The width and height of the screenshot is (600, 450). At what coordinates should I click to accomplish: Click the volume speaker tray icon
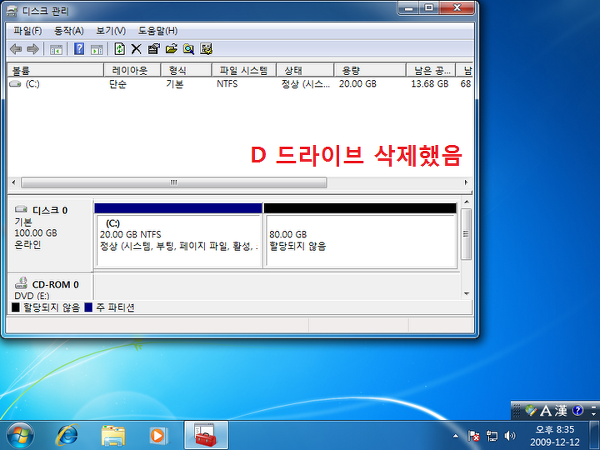(510, 435)
